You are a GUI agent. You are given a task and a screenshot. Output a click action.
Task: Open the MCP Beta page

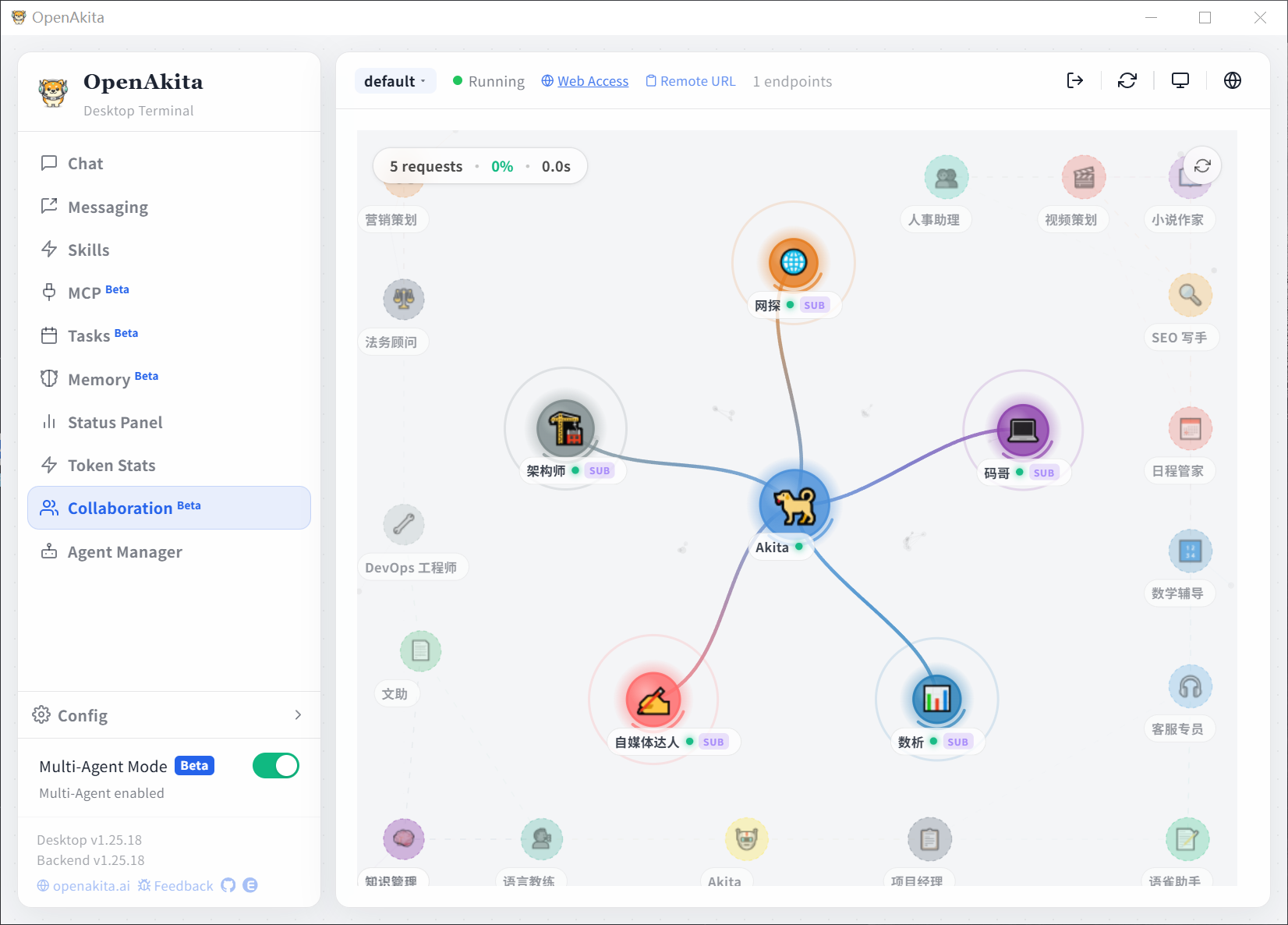point(169,292)
